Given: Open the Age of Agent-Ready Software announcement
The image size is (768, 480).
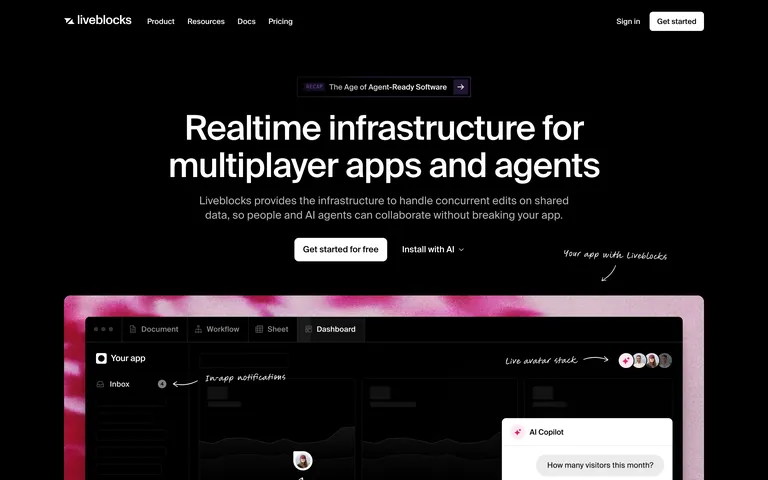Looking at the screenshot, I should coord(384,87).
